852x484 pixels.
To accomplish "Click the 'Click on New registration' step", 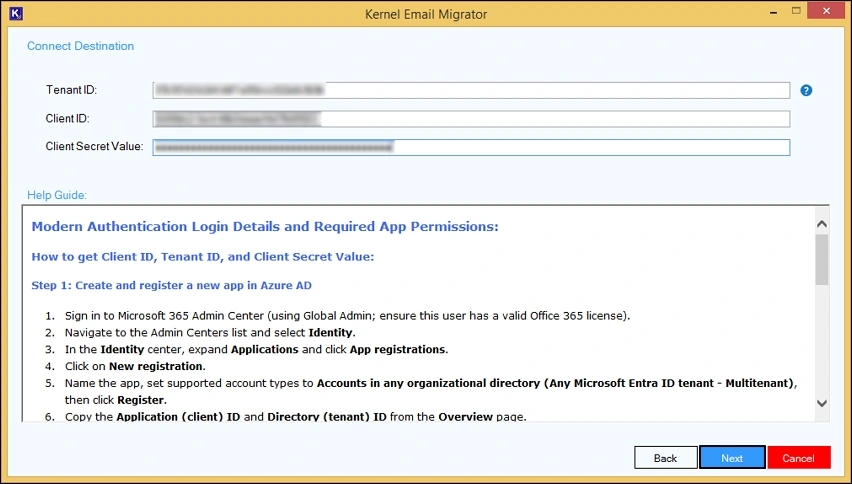I will (135, 366).
